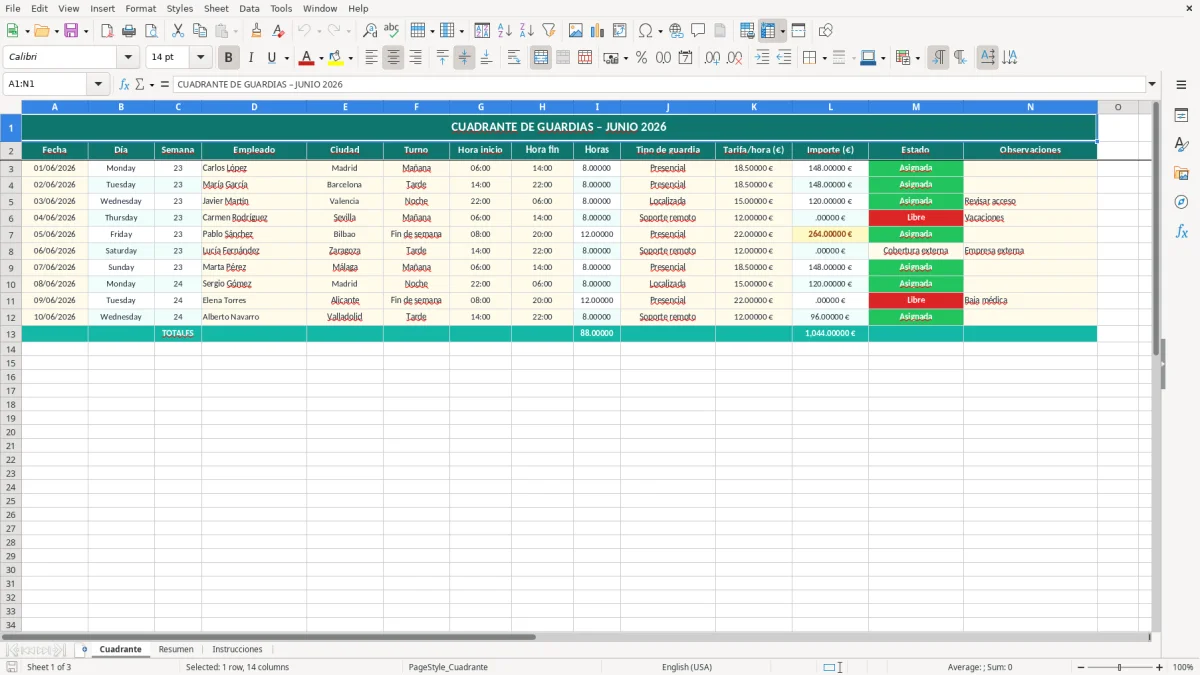Image resolution: width=1200 pixels, height=675 pixels.
Task: Open the Function Wizard icon
Action: pyautogui.click(x=124, y=84)
